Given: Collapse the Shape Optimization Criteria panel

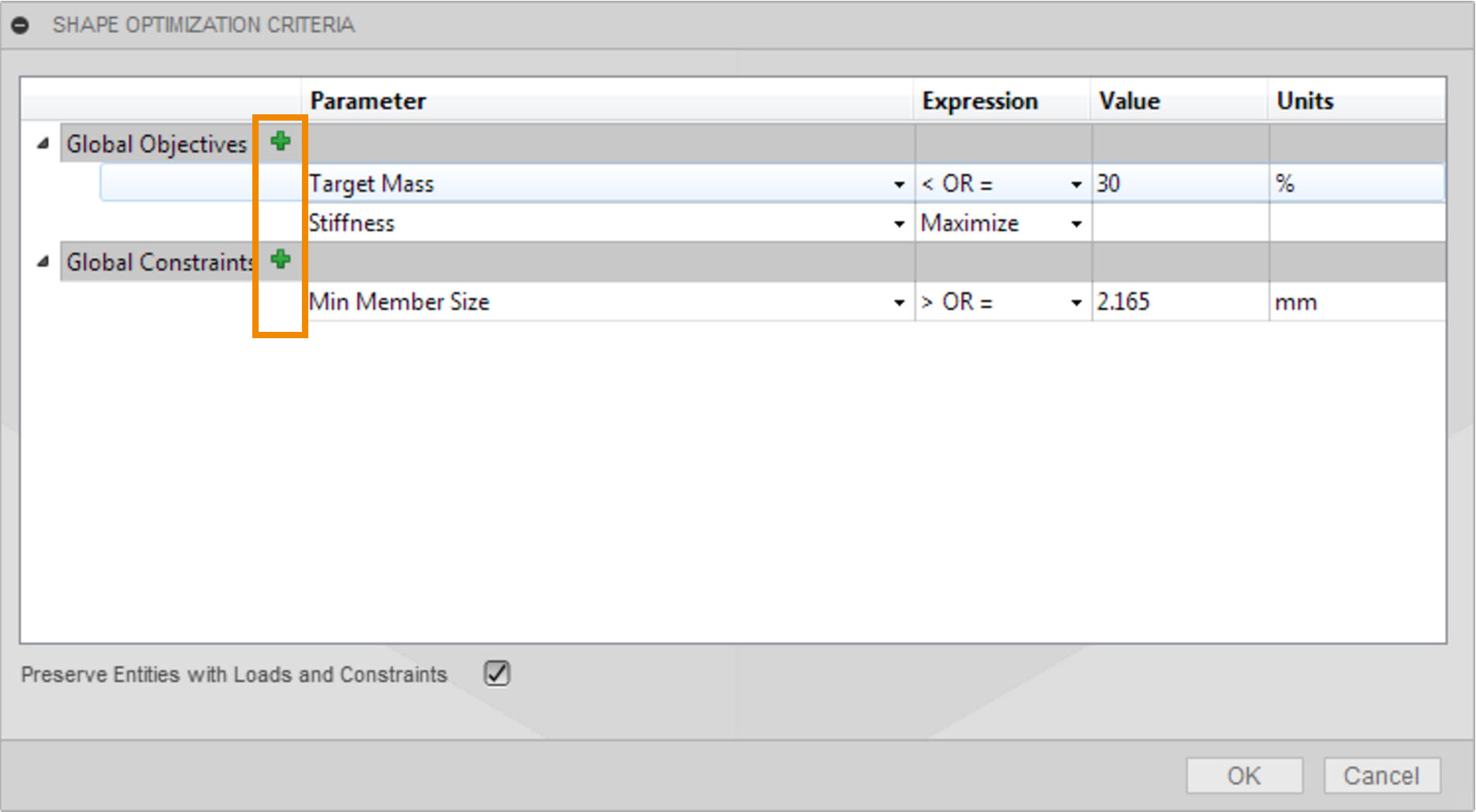Looking at the screenshot, I should [x=20, y=25].
